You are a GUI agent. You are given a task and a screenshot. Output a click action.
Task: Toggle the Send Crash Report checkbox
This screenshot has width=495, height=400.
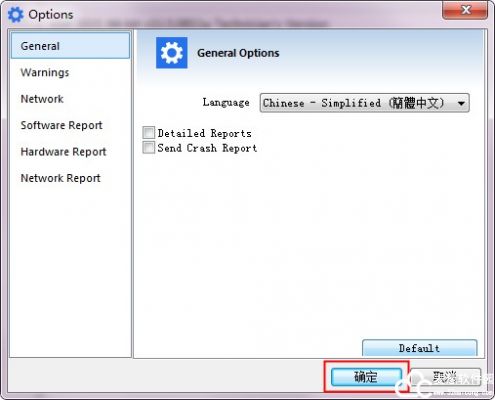(148, 147)
